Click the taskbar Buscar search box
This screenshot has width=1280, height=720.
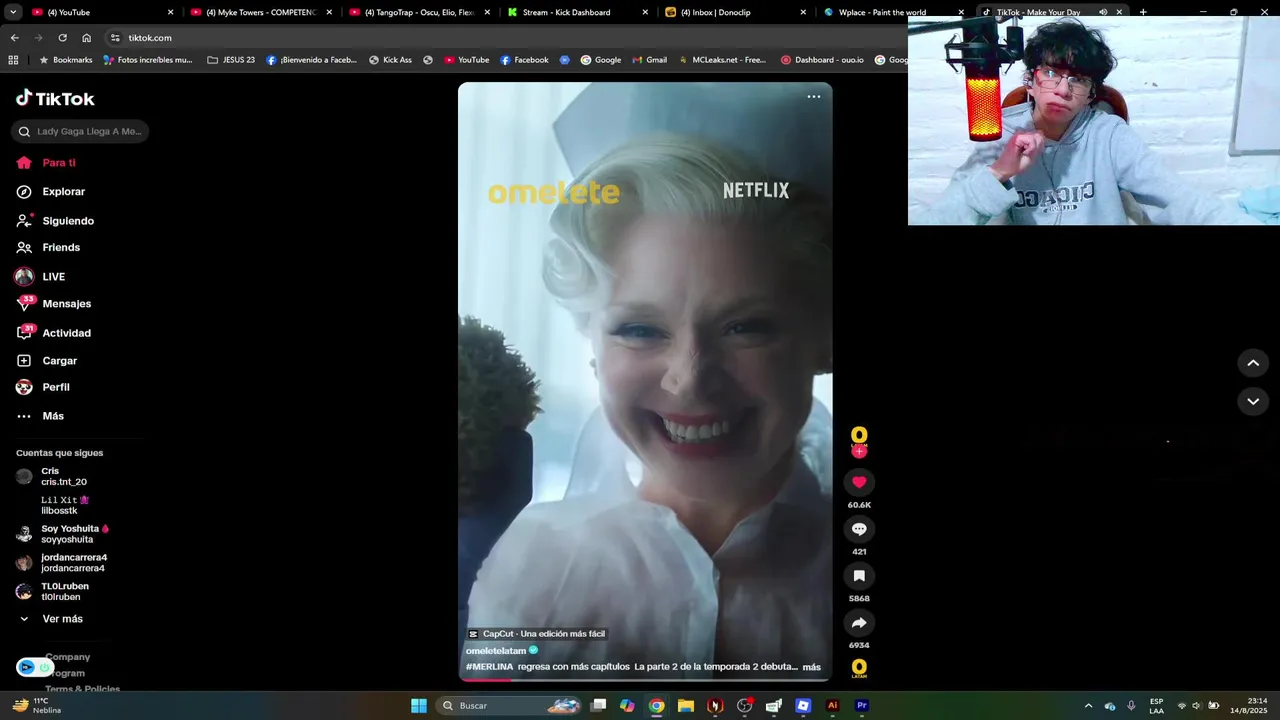(510, 705)
